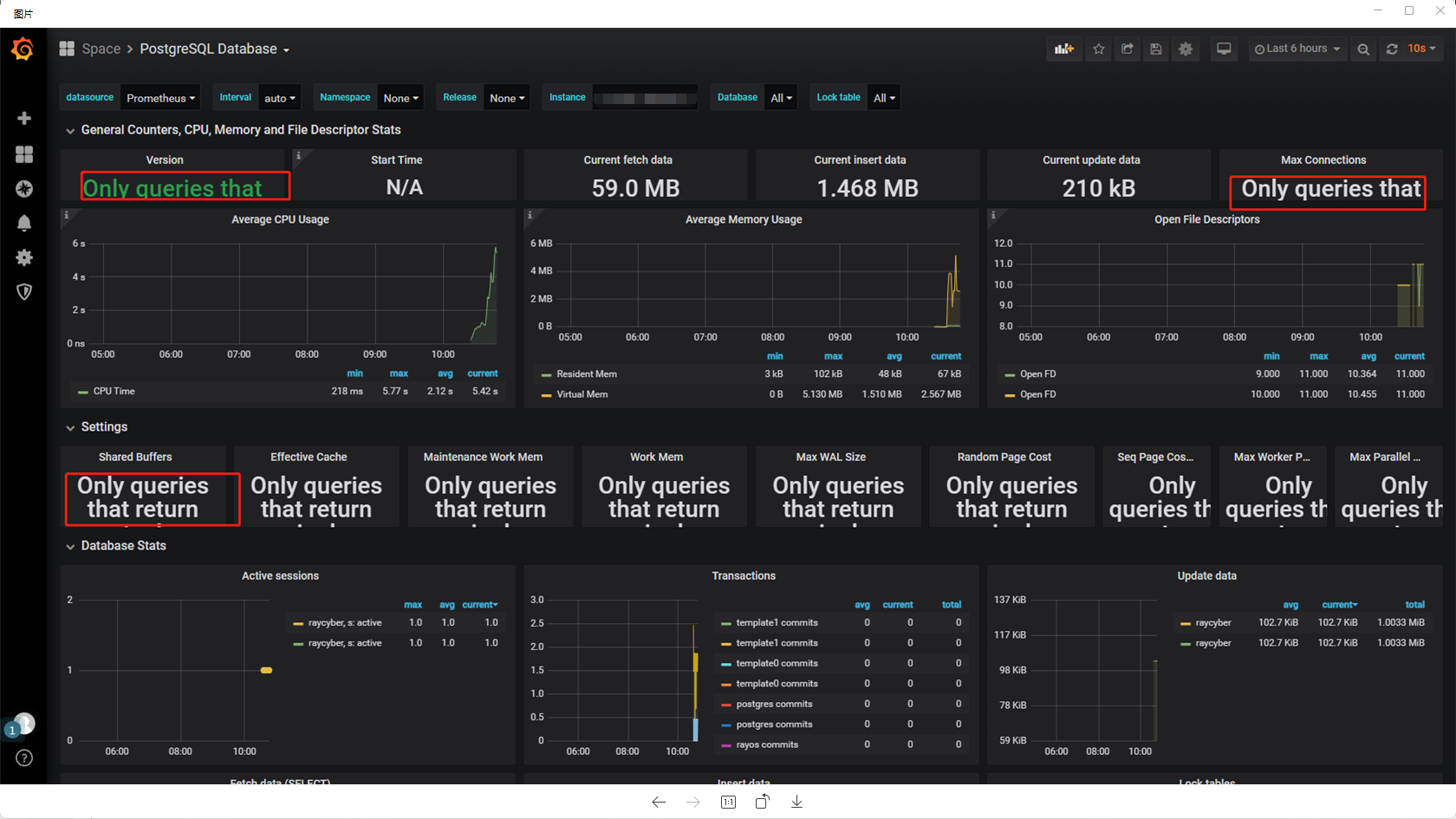
Task: Open Open File Descriptors panel title menu
Action: click(1207, 220)
